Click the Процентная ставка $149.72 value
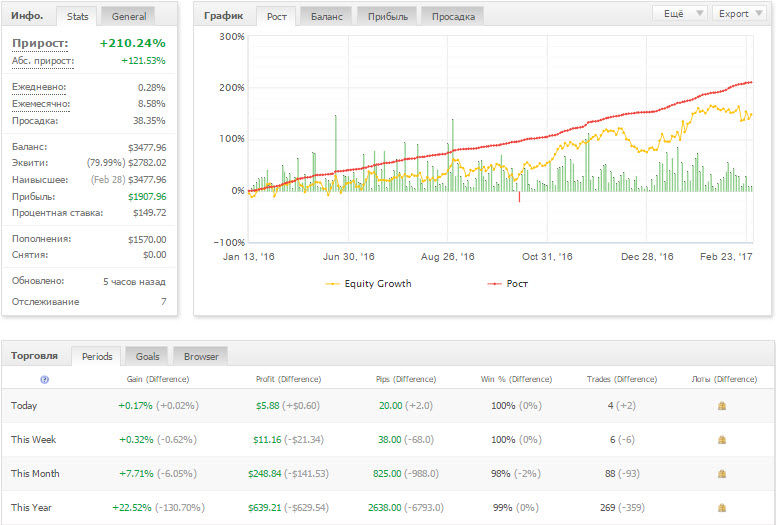 [149, 213]
